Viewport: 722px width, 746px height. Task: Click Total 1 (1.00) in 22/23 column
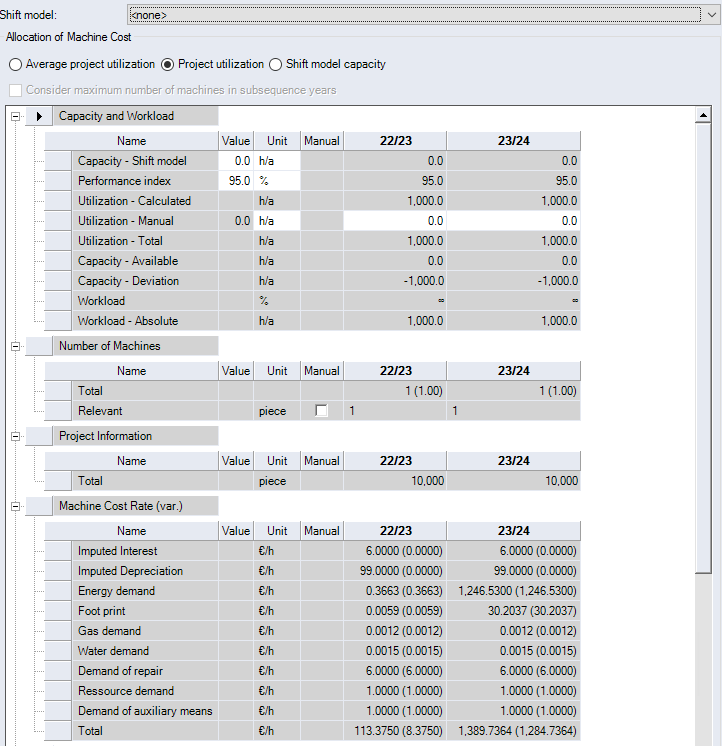[x=395, y=391]
